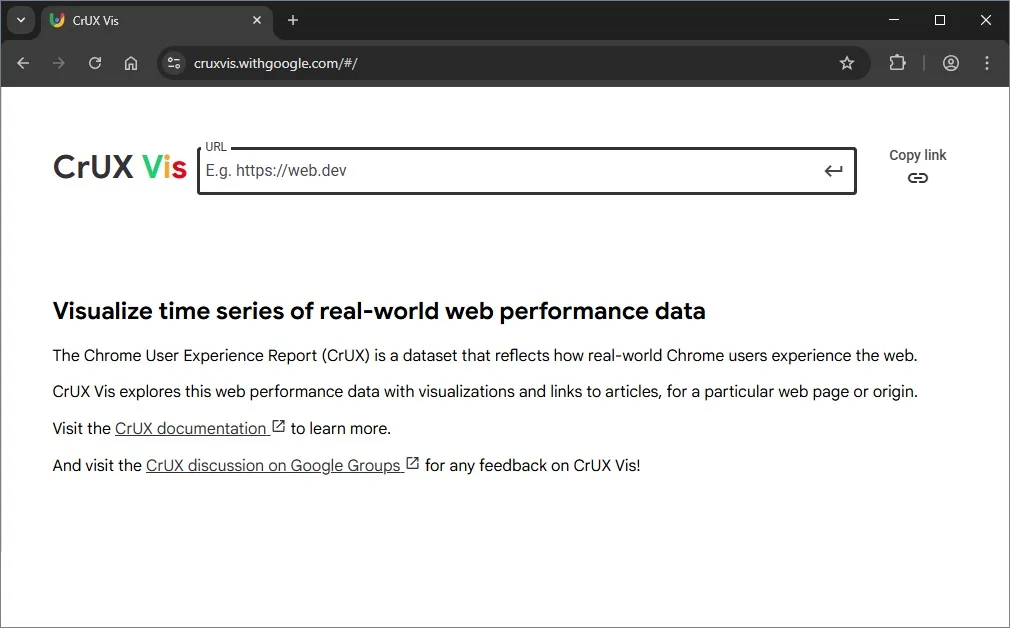The height and width of the screenshot is (628, 1010).
Task: Click the Copy link label
Action: click(x=918, y=155)
